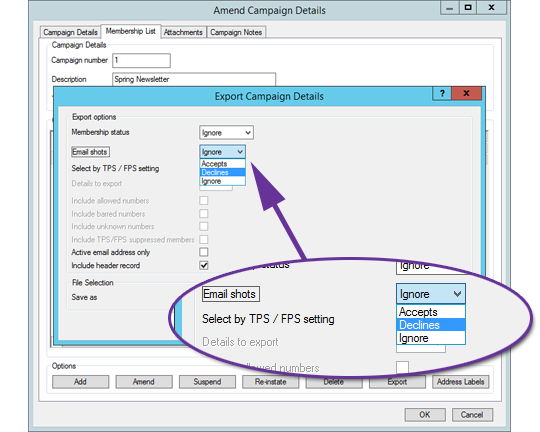
Task: Click the Campaign number input field
Action: point(141,60)
